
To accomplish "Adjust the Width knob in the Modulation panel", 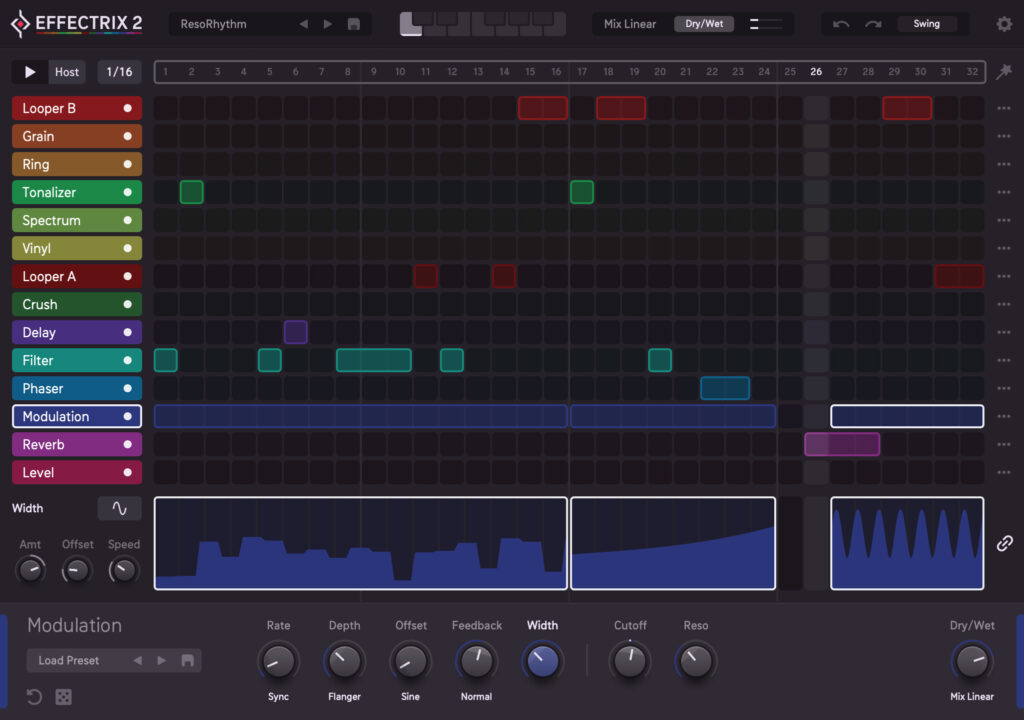I will click(542, 659).
